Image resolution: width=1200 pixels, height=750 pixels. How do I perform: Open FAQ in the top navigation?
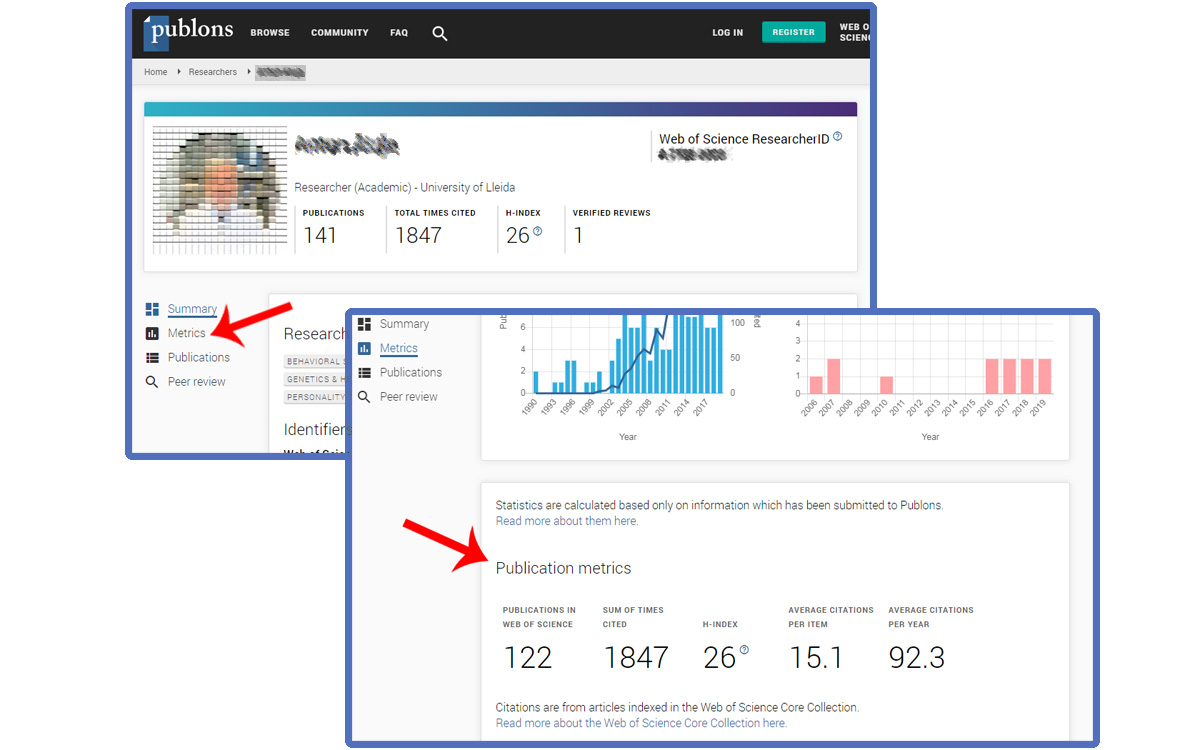click(x=399, y=33)
